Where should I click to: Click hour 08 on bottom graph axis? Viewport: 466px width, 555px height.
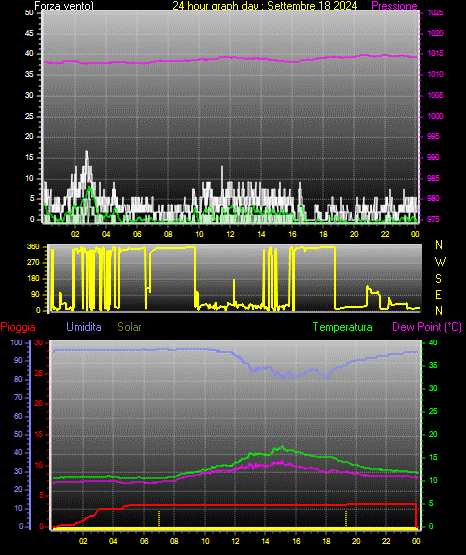[x=174, y=541]
